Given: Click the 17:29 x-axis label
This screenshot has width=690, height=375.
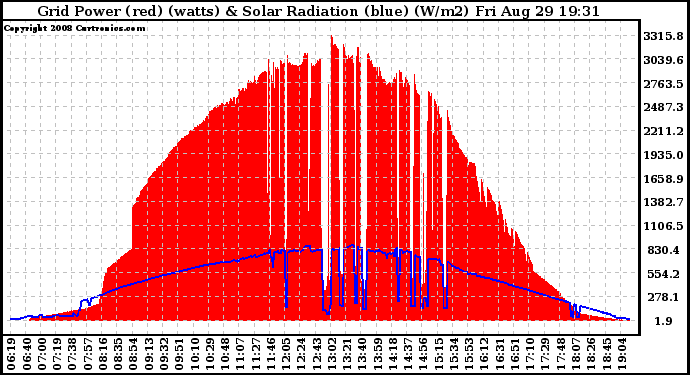Looking at the screenshot, I should pyautogui.click(x=547, y=354).
